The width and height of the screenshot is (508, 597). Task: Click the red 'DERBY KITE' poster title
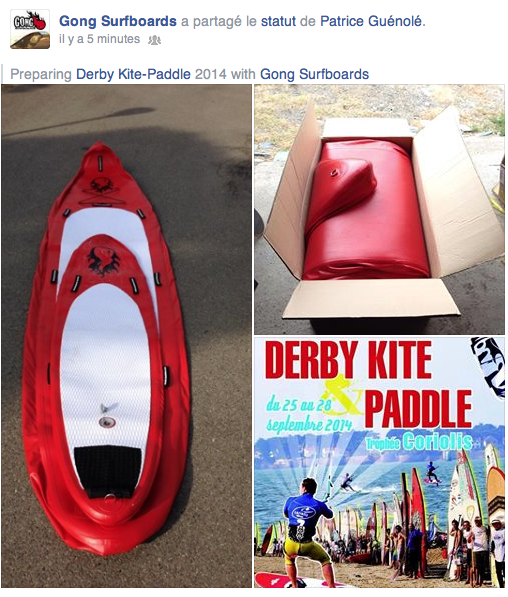tap(348, 360)
